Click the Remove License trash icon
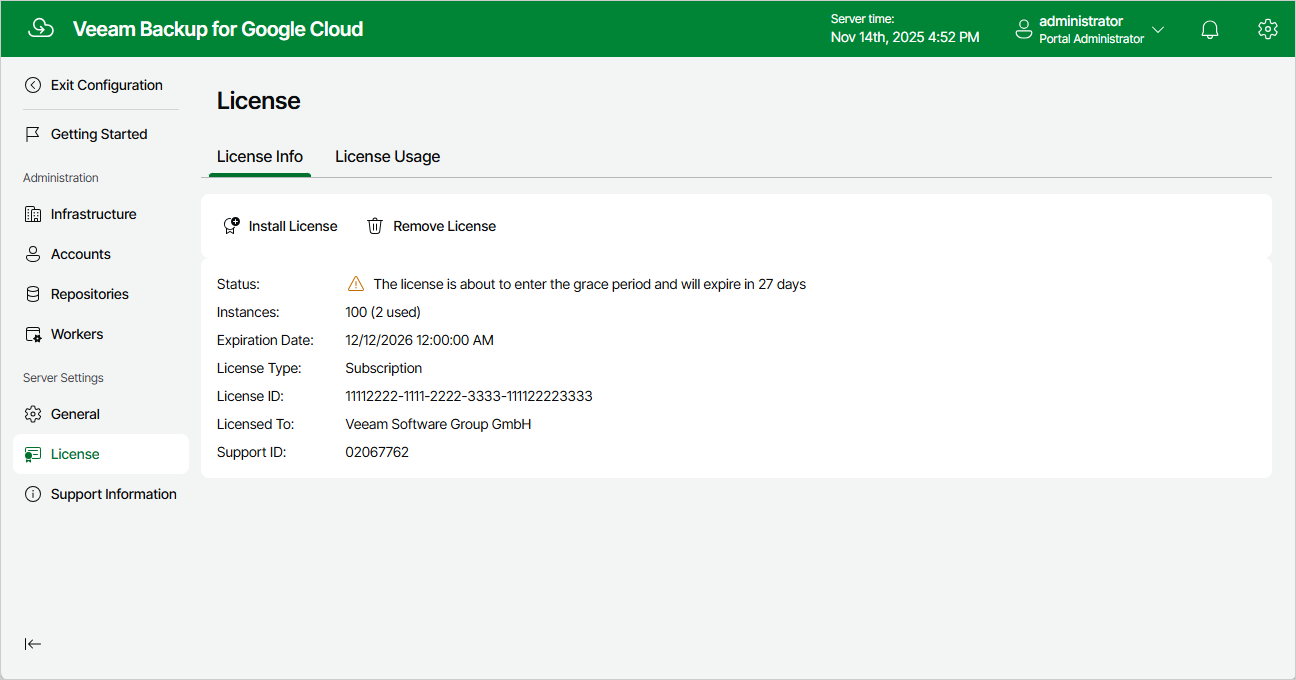Image resolution: width=1296 pixels, height=680 pixels. pos(375,226)
